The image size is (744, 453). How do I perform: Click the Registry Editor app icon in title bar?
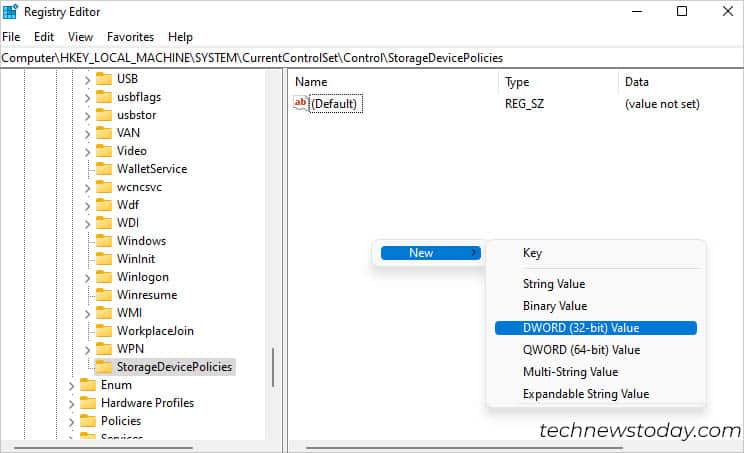click(10, 12)
